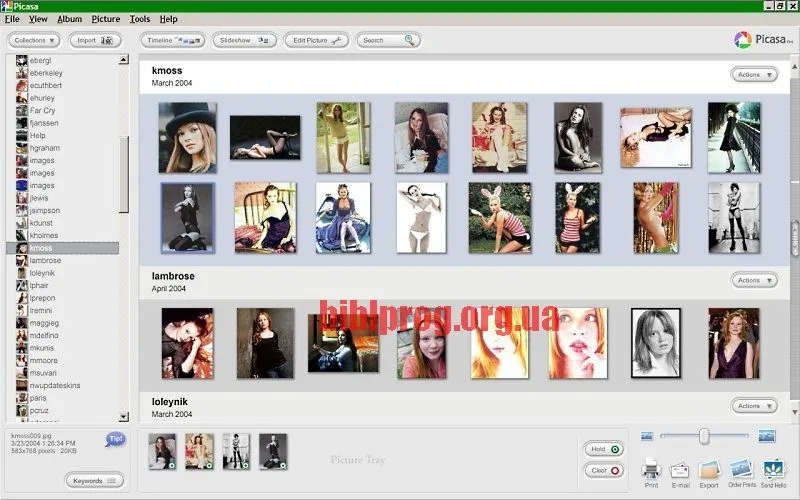Click the Export icon
Viewport: 800px width, 500px height.
(x=709, y=469)
